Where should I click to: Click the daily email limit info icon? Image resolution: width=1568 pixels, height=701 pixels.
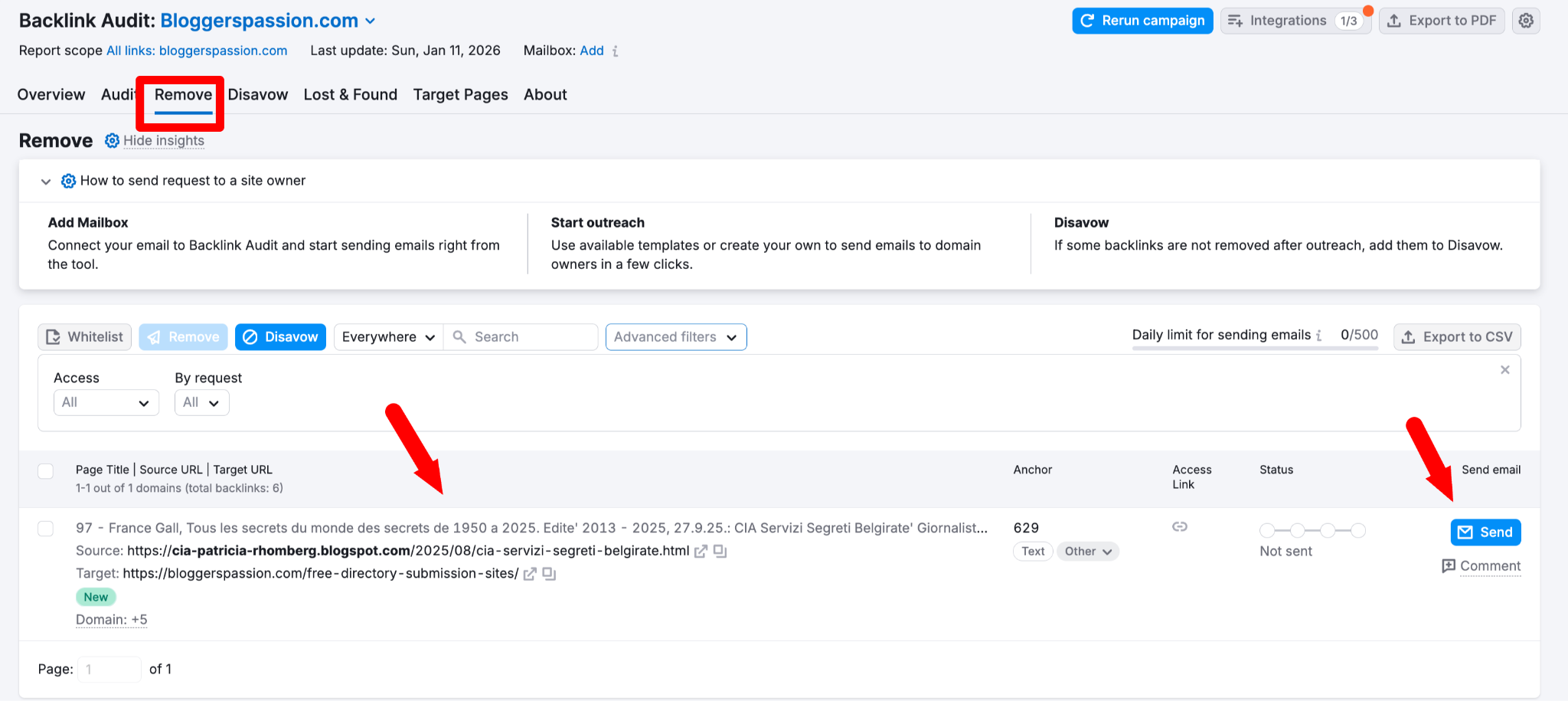1319,336
